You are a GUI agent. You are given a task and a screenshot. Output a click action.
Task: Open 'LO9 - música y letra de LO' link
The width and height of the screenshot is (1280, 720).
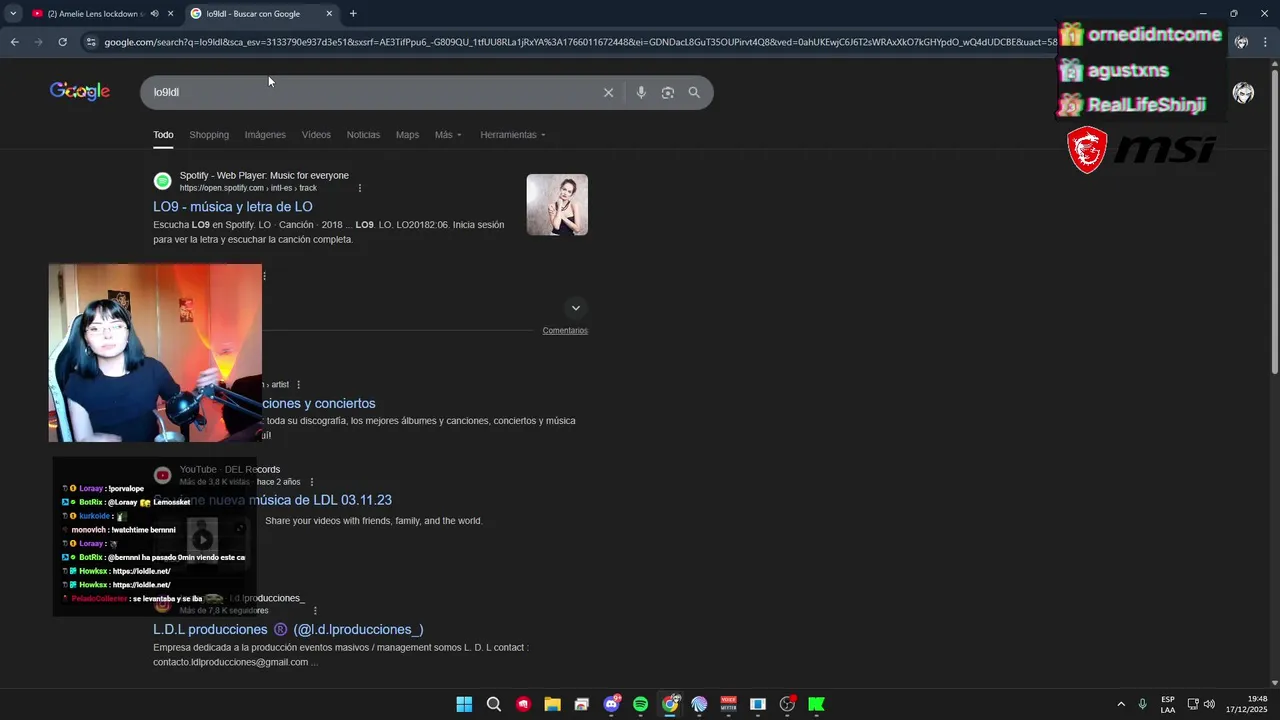233,207
